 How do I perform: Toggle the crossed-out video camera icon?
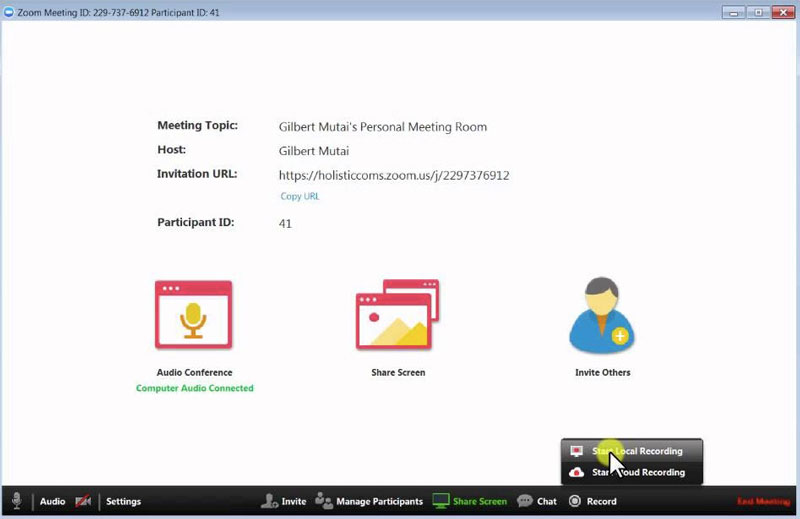coord(83,501)
